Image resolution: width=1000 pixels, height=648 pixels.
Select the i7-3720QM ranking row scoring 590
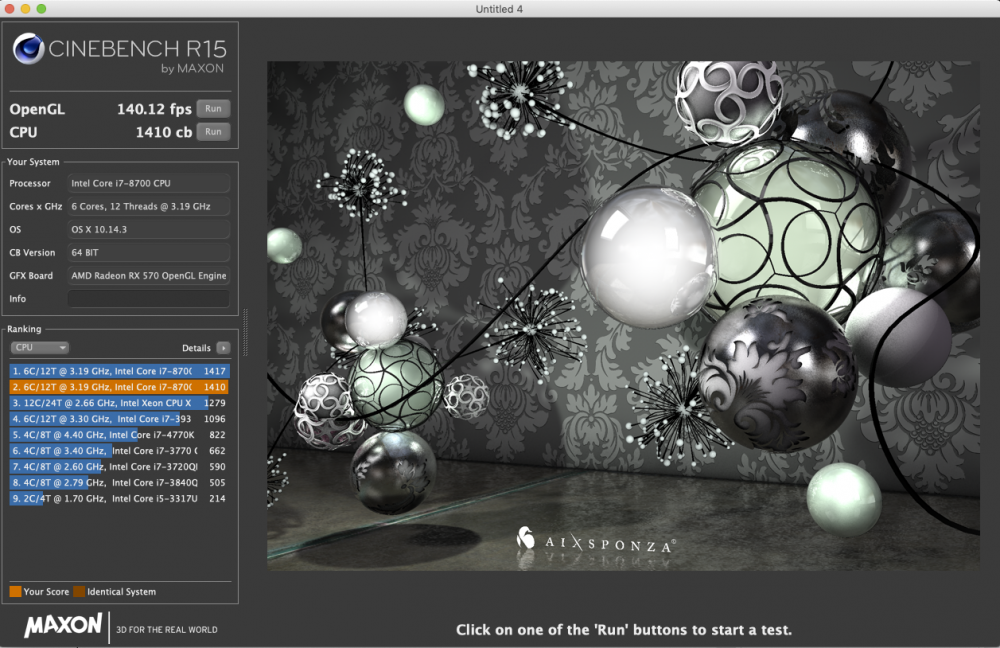[x=119, y=466]
